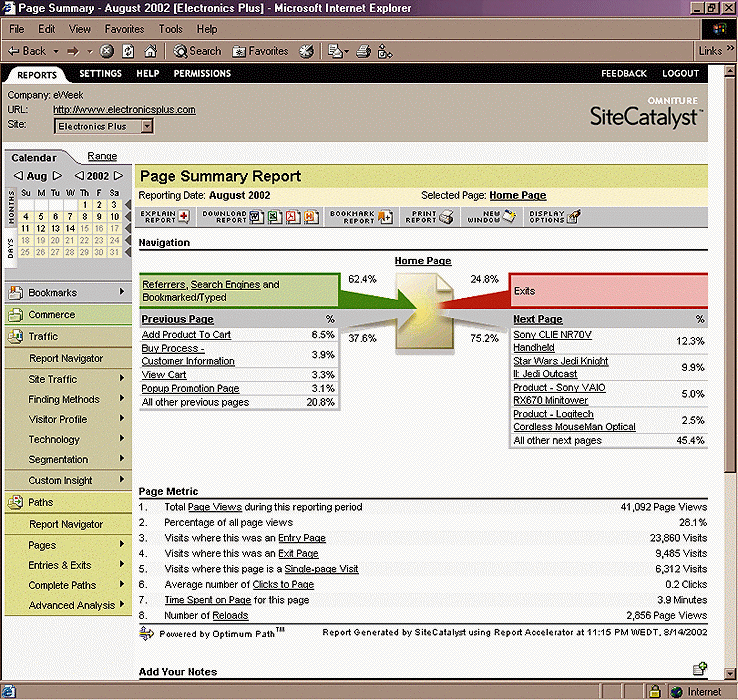Click the browser Stop button

[107, 51]
